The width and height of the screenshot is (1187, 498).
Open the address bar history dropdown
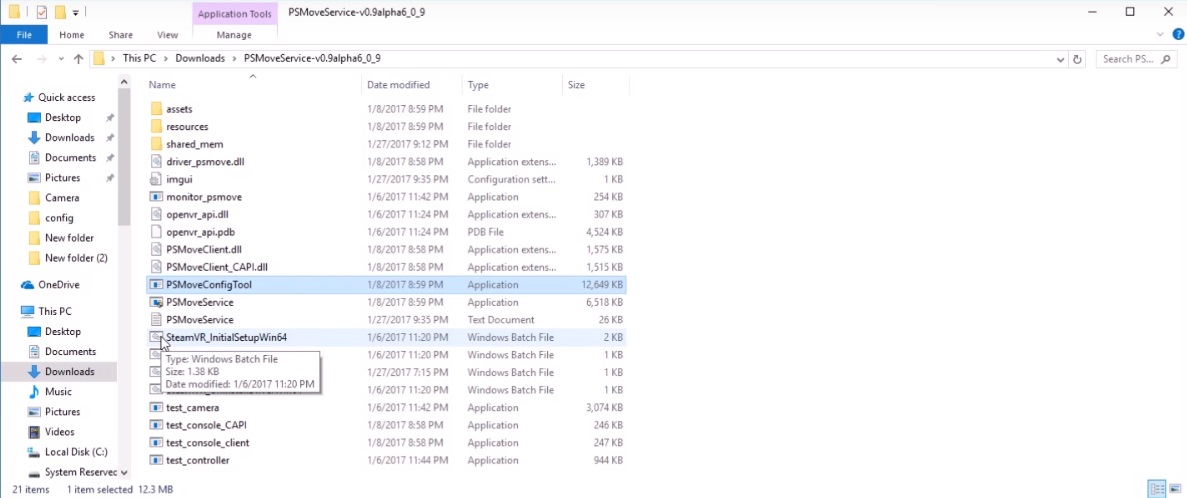click(x=1060, y=58)
